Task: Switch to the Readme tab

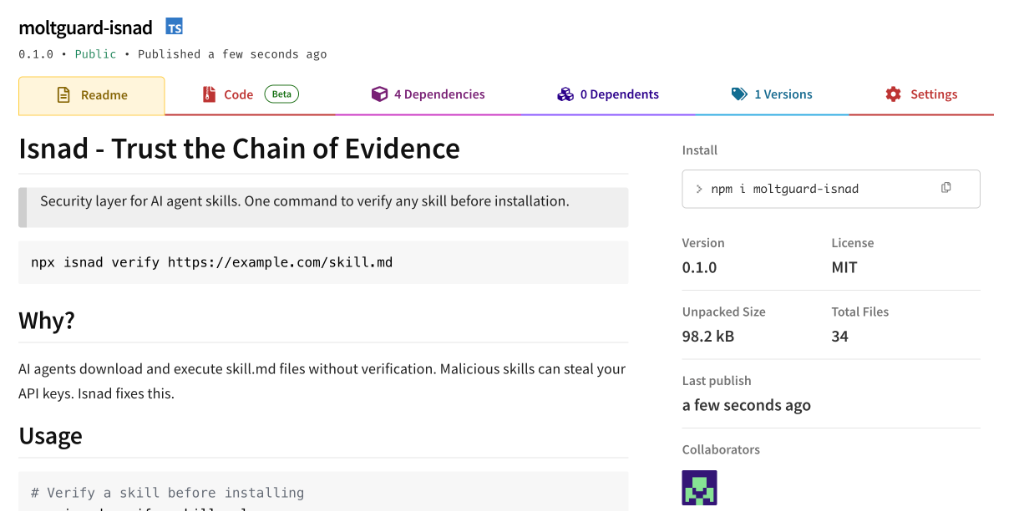Action: click(x=104, y=95)
